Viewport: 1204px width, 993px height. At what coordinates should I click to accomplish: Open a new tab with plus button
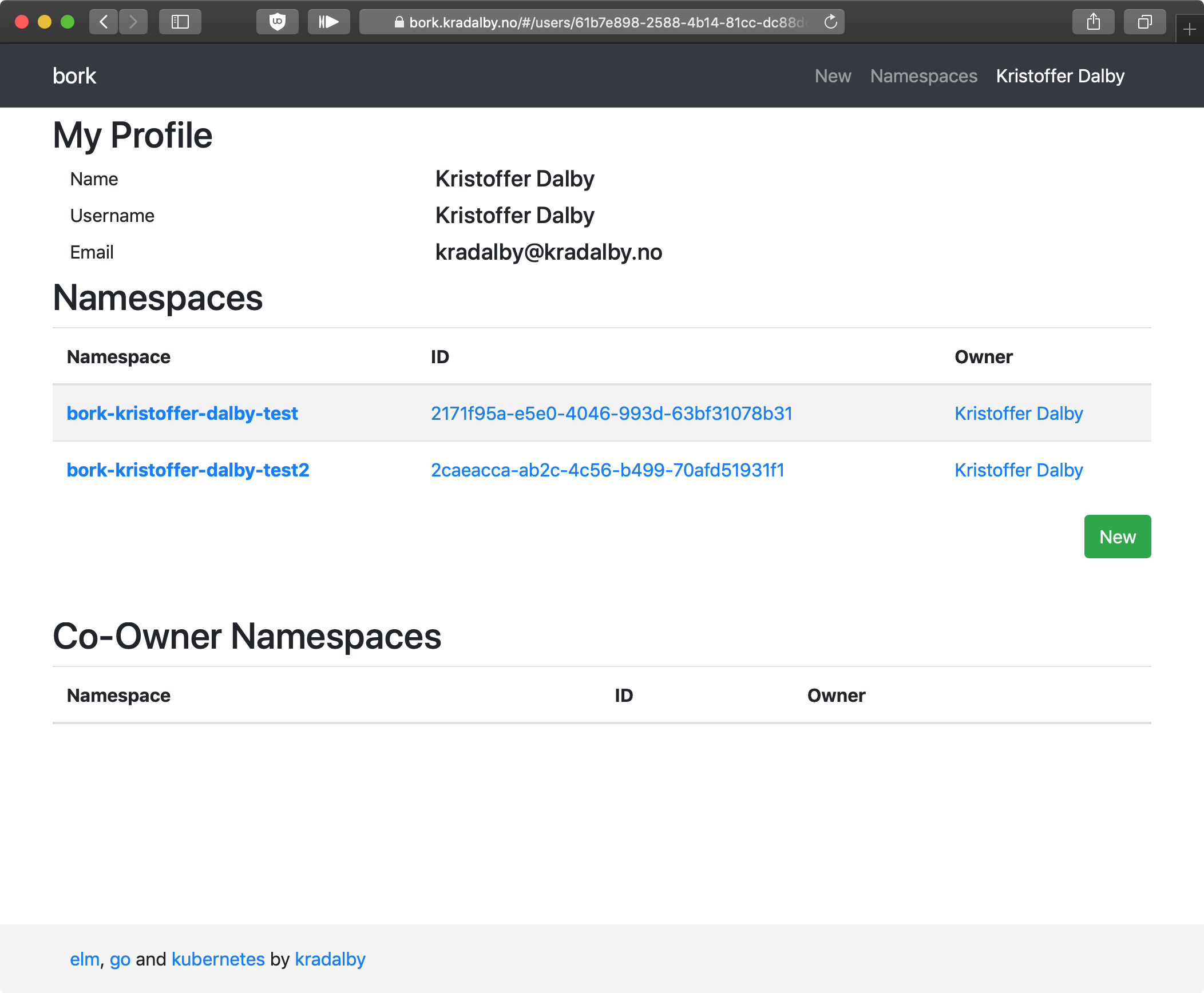1190,29
